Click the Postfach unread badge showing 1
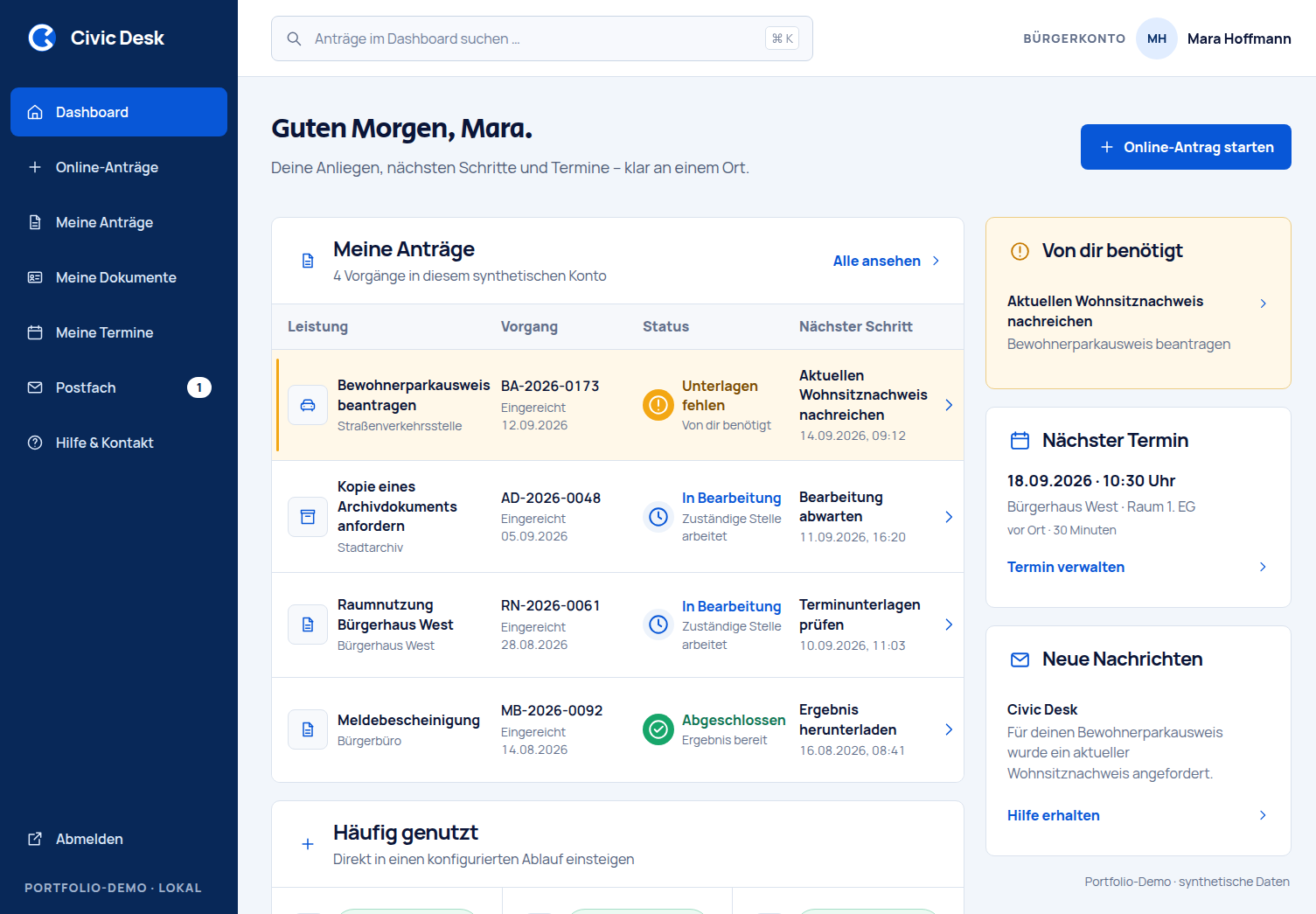The image size is (1316, 914). (x=199, y=387)
